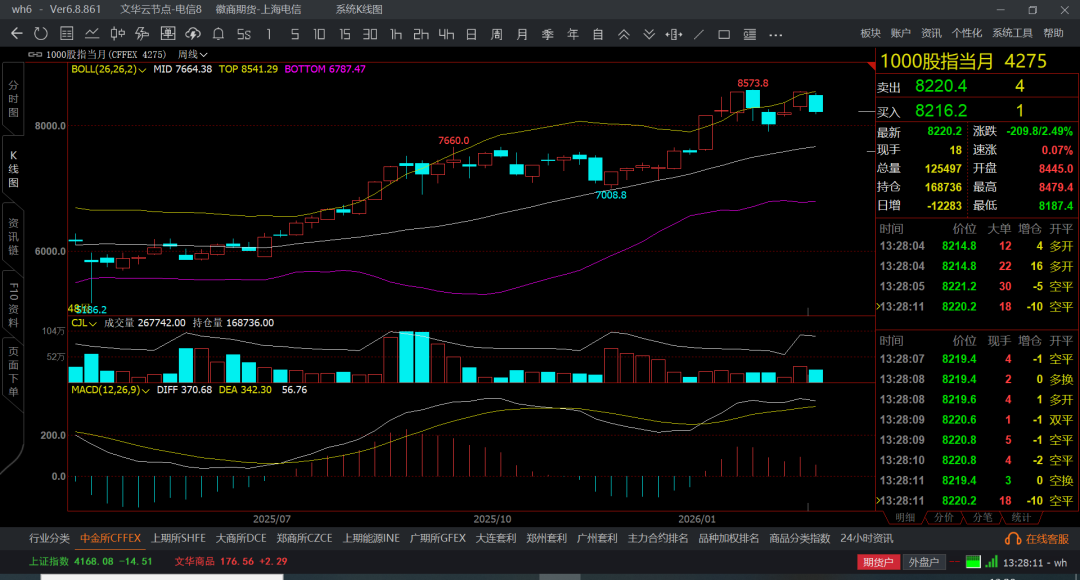Viewport: 1080px width, 580px height.
Task: Select the rectangle window tool icon
Action: point(724,34)
